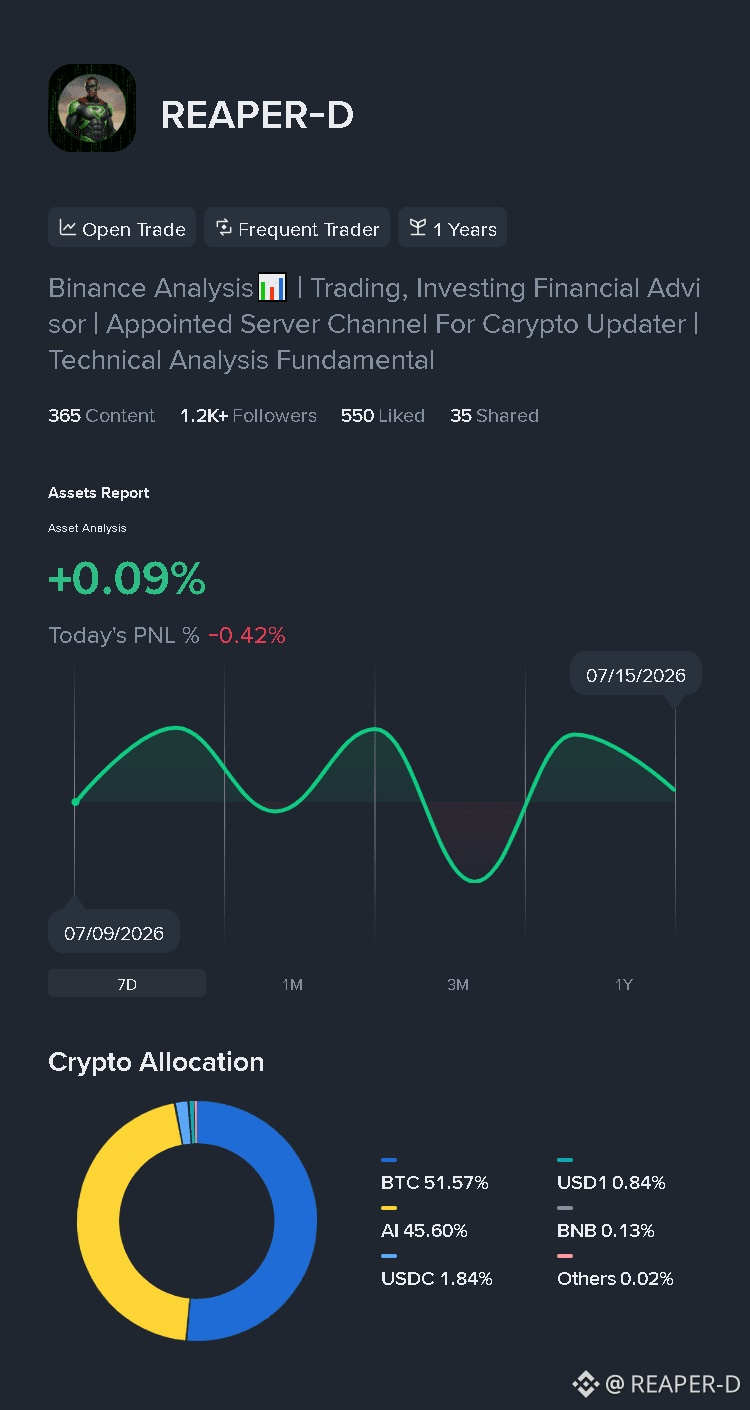Click the Binance logo watermark icon
This screenshot has width=750, height=1410.
585,1384
